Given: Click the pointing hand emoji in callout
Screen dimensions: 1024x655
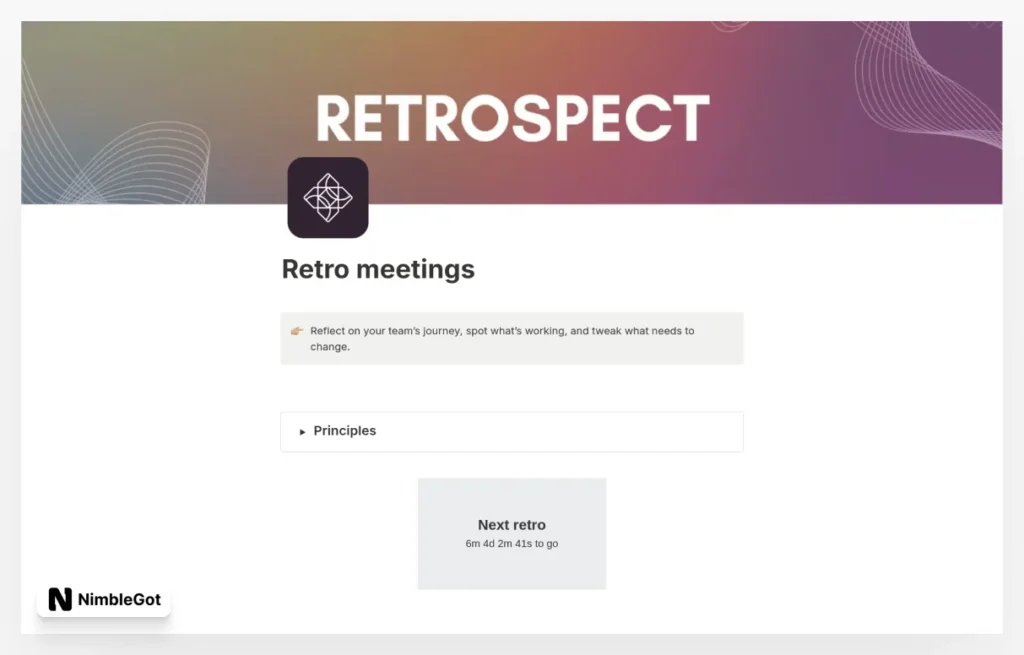Looking at the screenshot, I should 297,331.
